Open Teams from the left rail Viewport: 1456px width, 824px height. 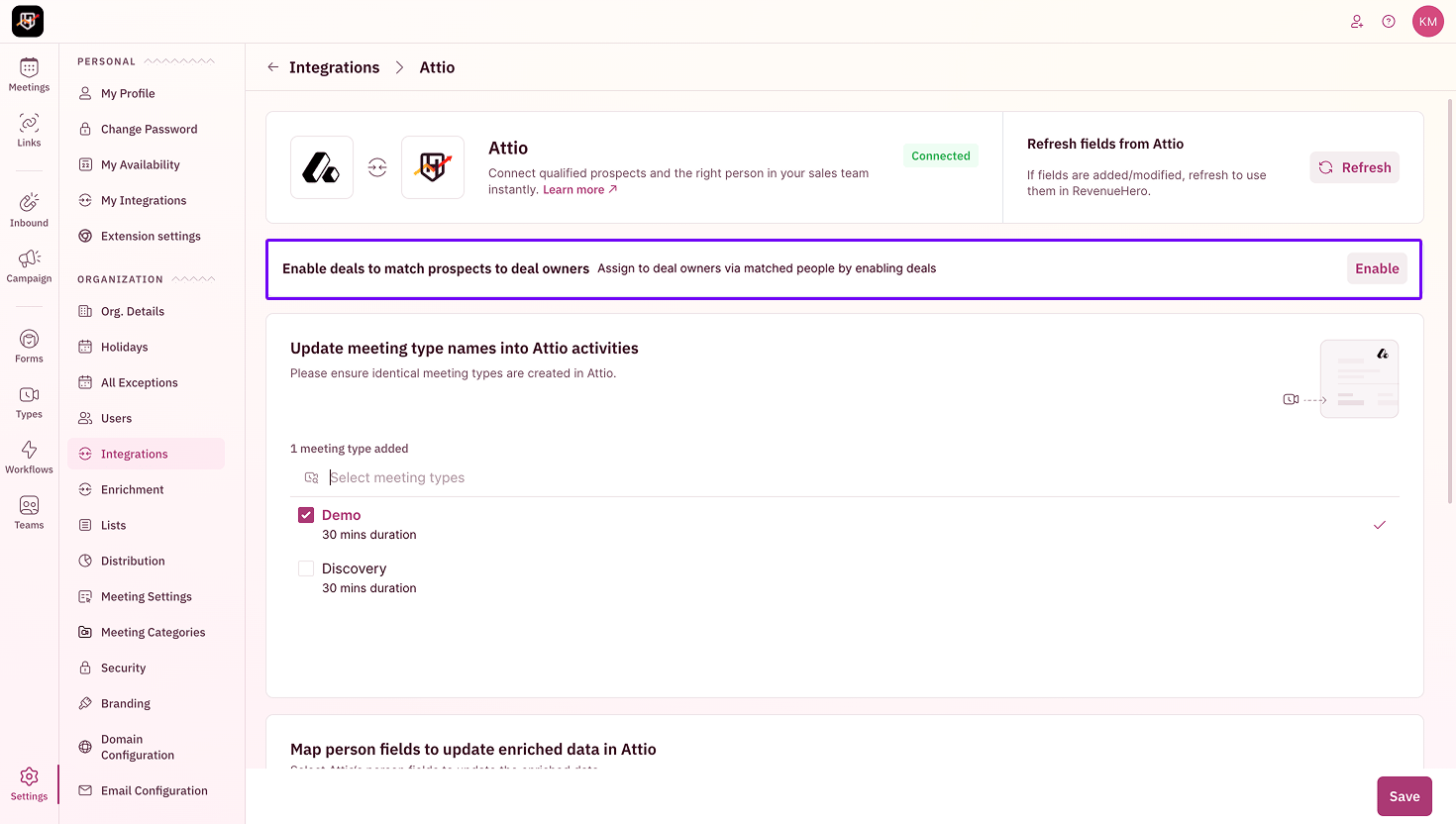(29, 512)
